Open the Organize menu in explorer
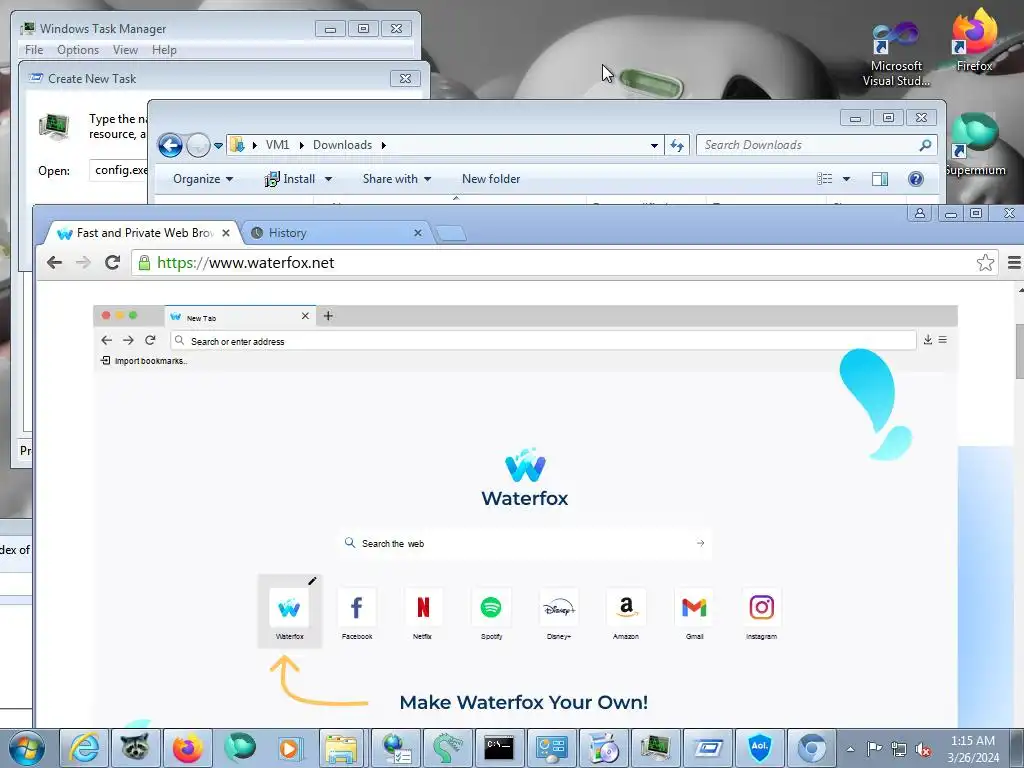Viewport: 1024px width, 768px height. 202,179
